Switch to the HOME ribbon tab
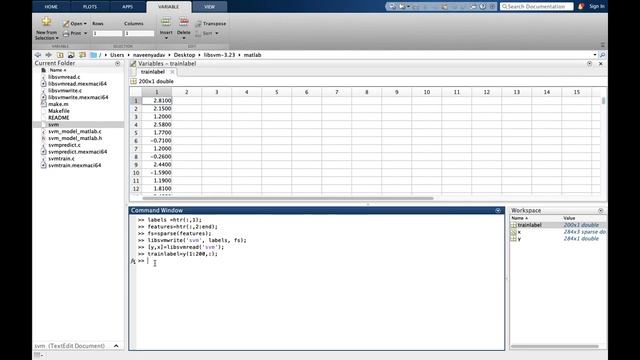The height and width of the screenshot is (360, 640). click(51, 7)
